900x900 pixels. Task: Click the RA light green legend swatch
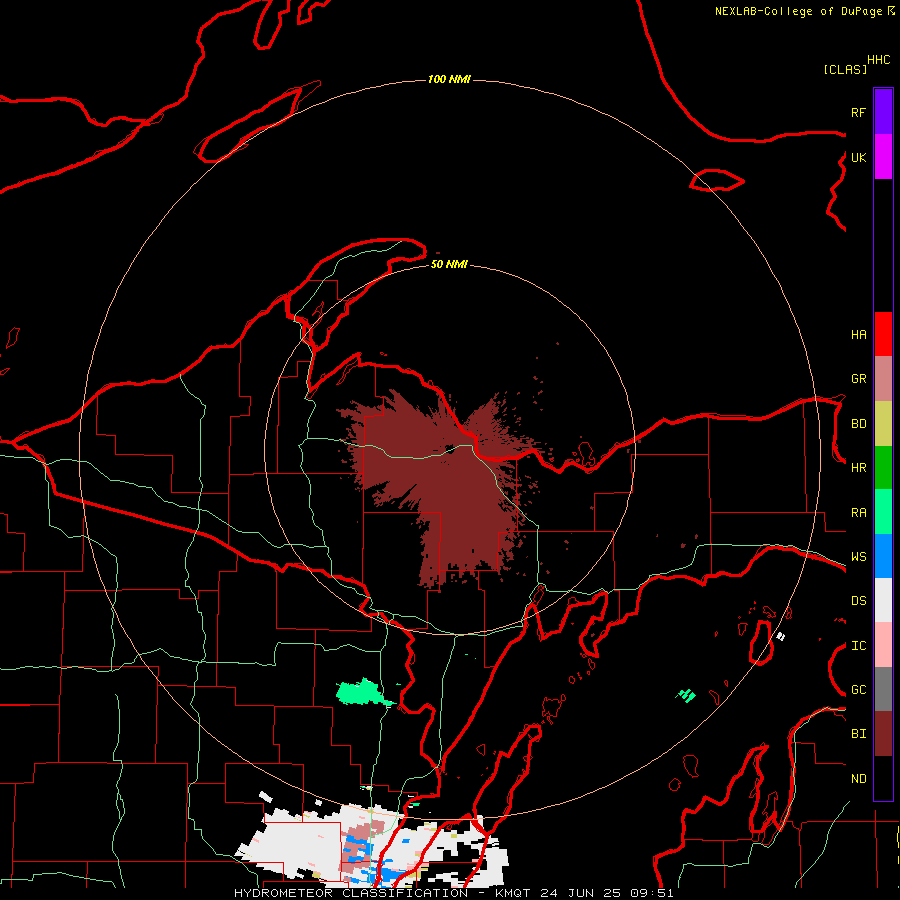point(883,512)
